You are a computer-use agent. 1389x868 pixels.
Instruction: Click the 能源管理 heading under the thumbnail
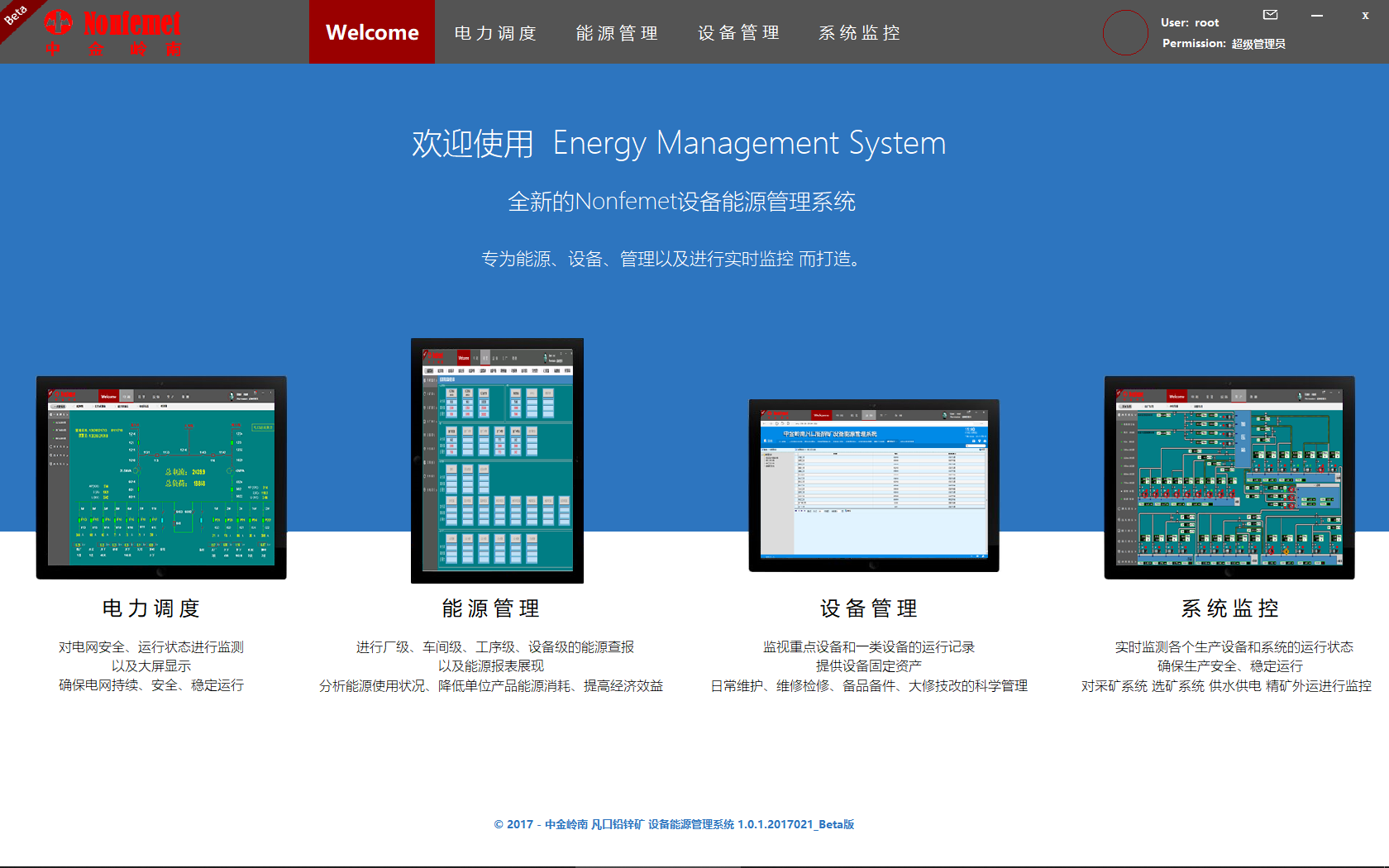pyautogui.click(x=491, y=608)
